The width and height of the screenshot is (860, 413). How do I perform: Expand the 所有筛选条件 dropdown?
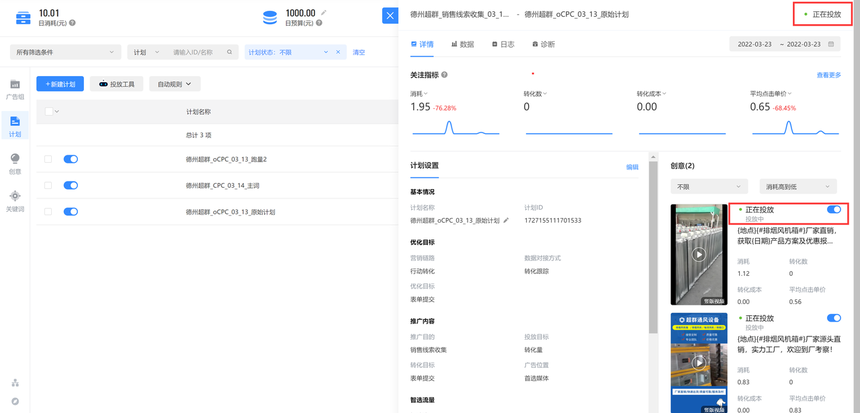coord(65,52)
